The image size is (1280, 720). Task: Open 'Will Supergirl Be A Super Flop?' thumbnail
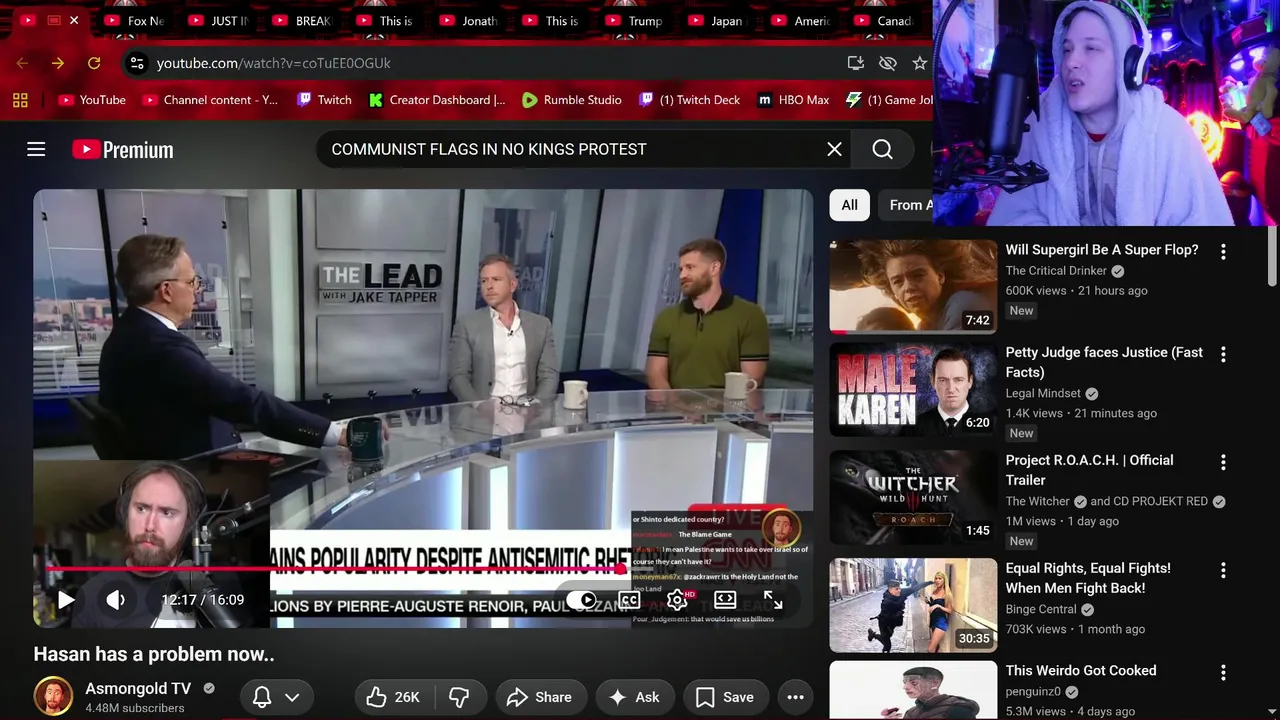913,286
